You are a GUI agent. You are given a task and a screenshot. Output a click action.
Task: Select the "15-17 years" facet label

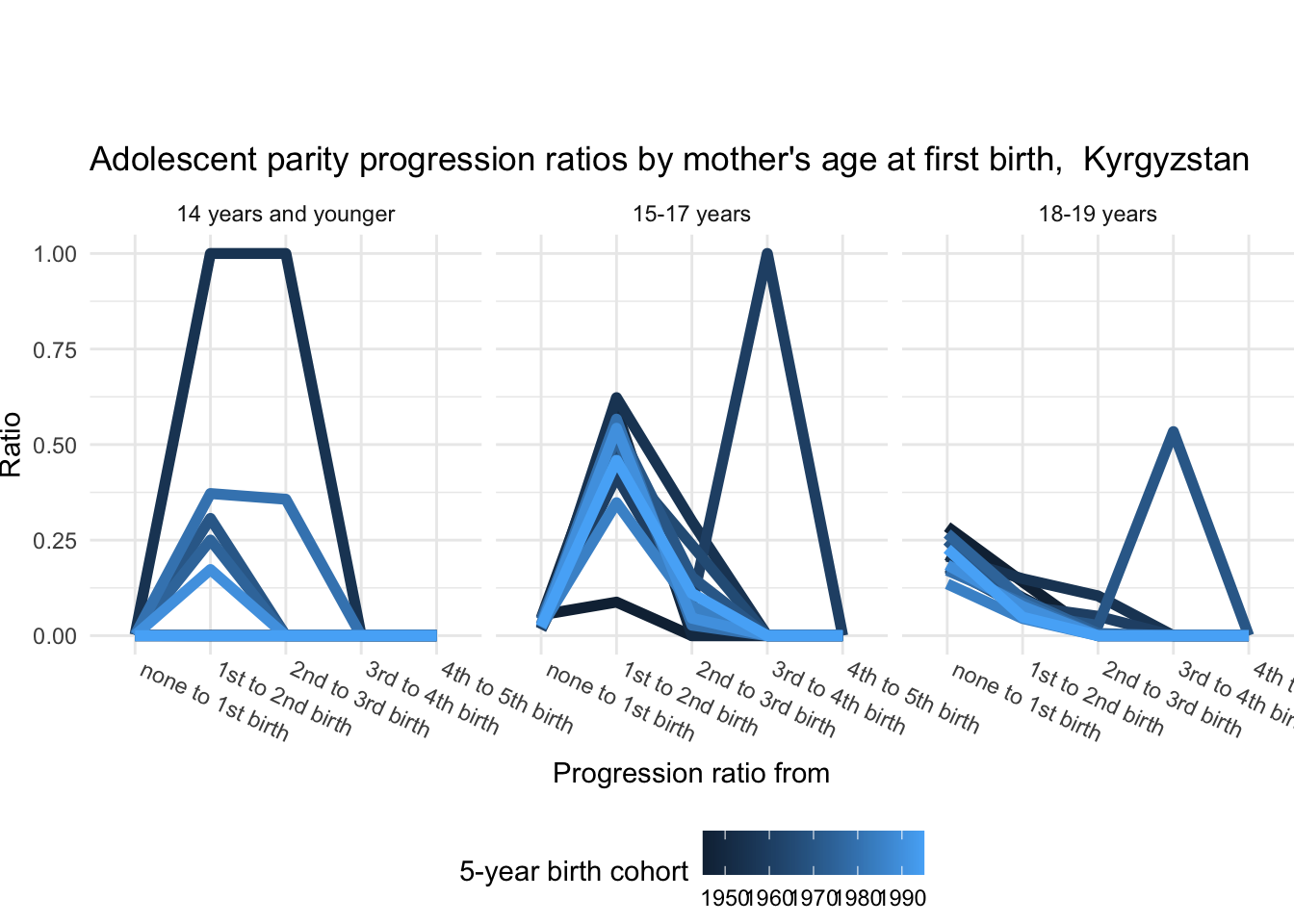click(x=691, y=215)
